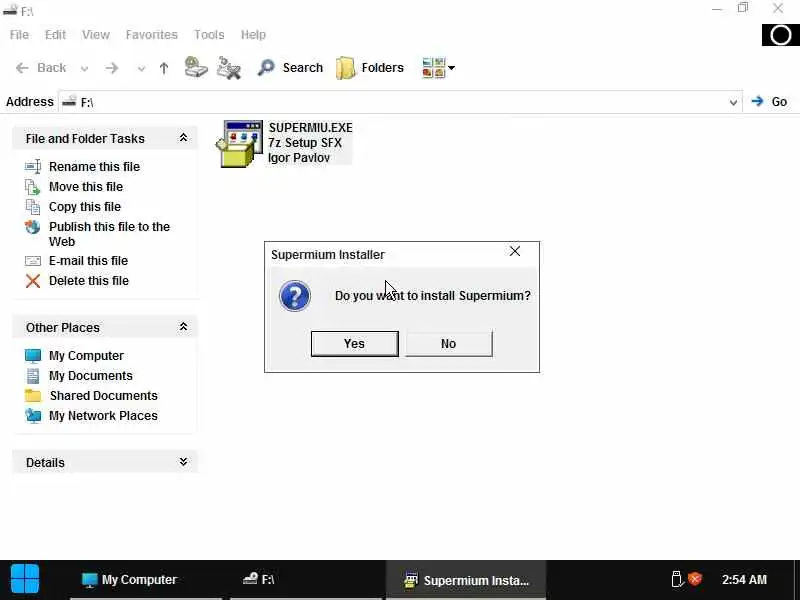Click the Back arrow icon
This screenshot has width=800, height=600.
click(21, 68)
